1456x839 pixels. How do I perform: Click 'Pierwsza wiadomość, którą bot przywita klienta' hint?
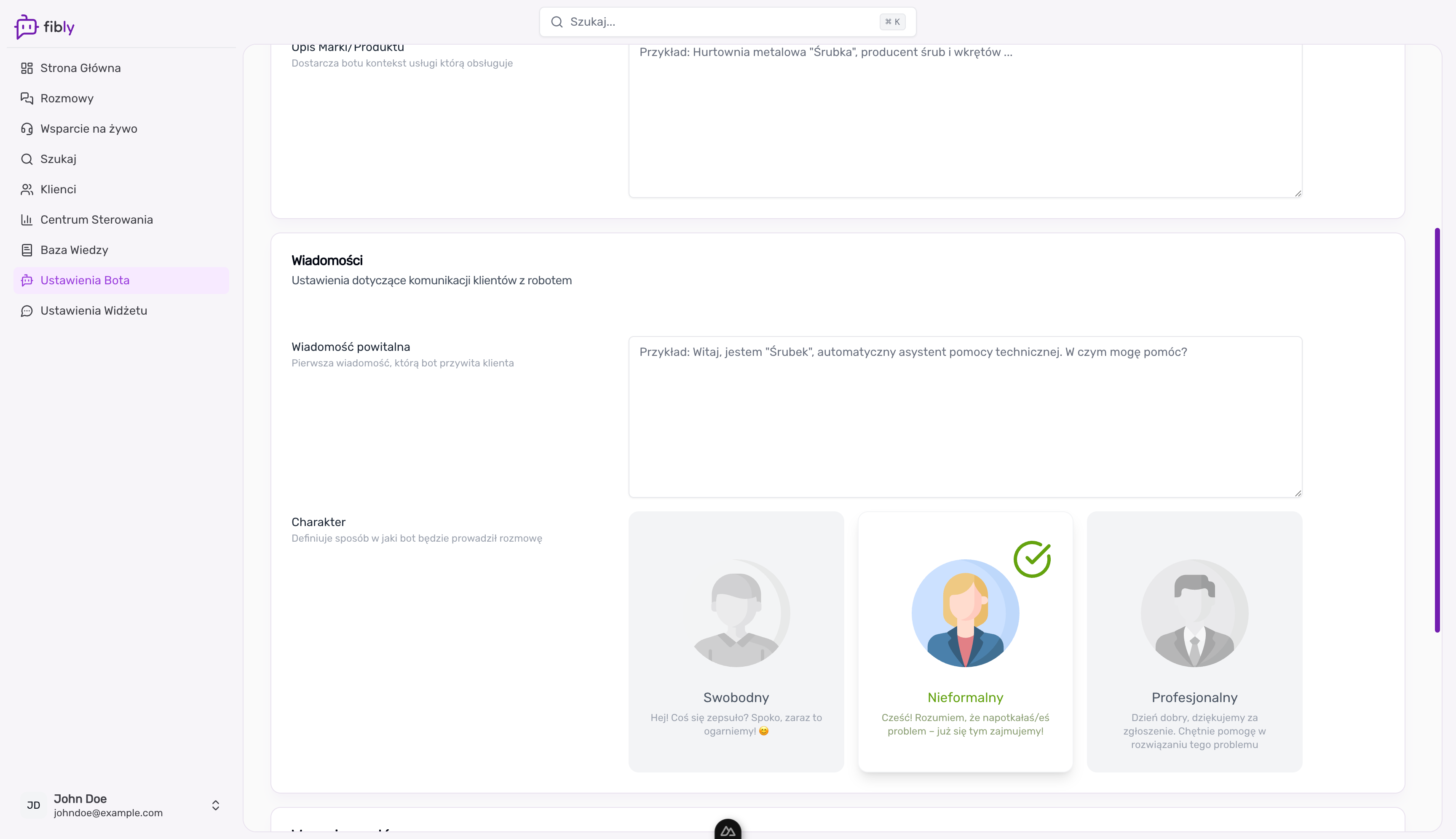402,363
